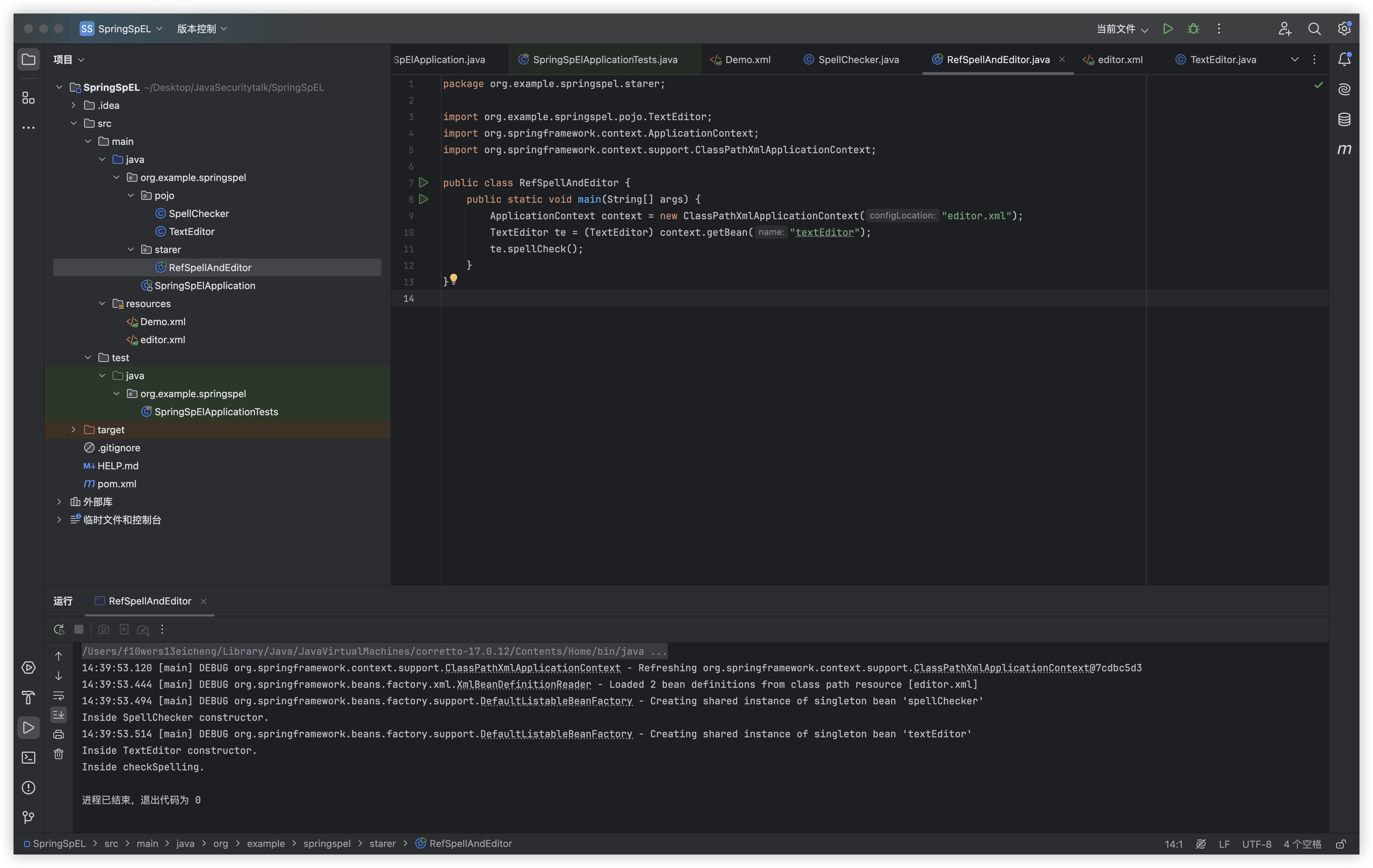The width and height of the screenshot is (1373, 868).
Task: Switch to SpellChecker.java tab
Action: coord(851,59)
